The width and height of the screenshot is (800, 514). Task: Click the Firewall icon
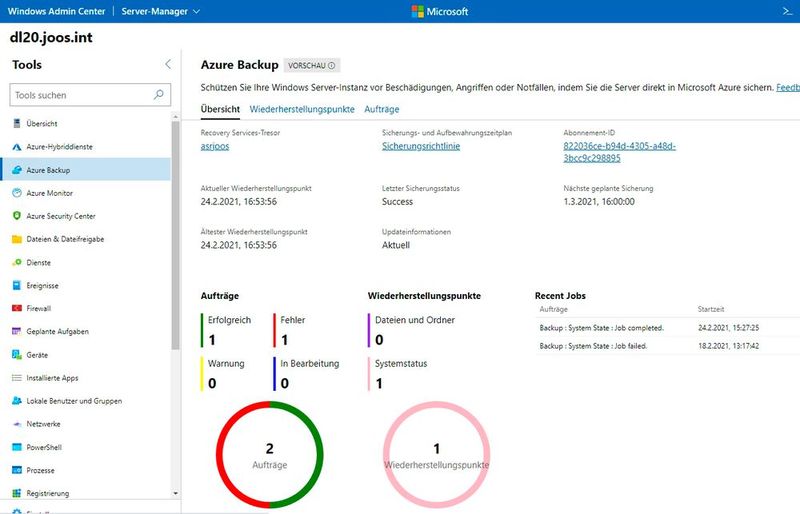click(x=17, y=308)
